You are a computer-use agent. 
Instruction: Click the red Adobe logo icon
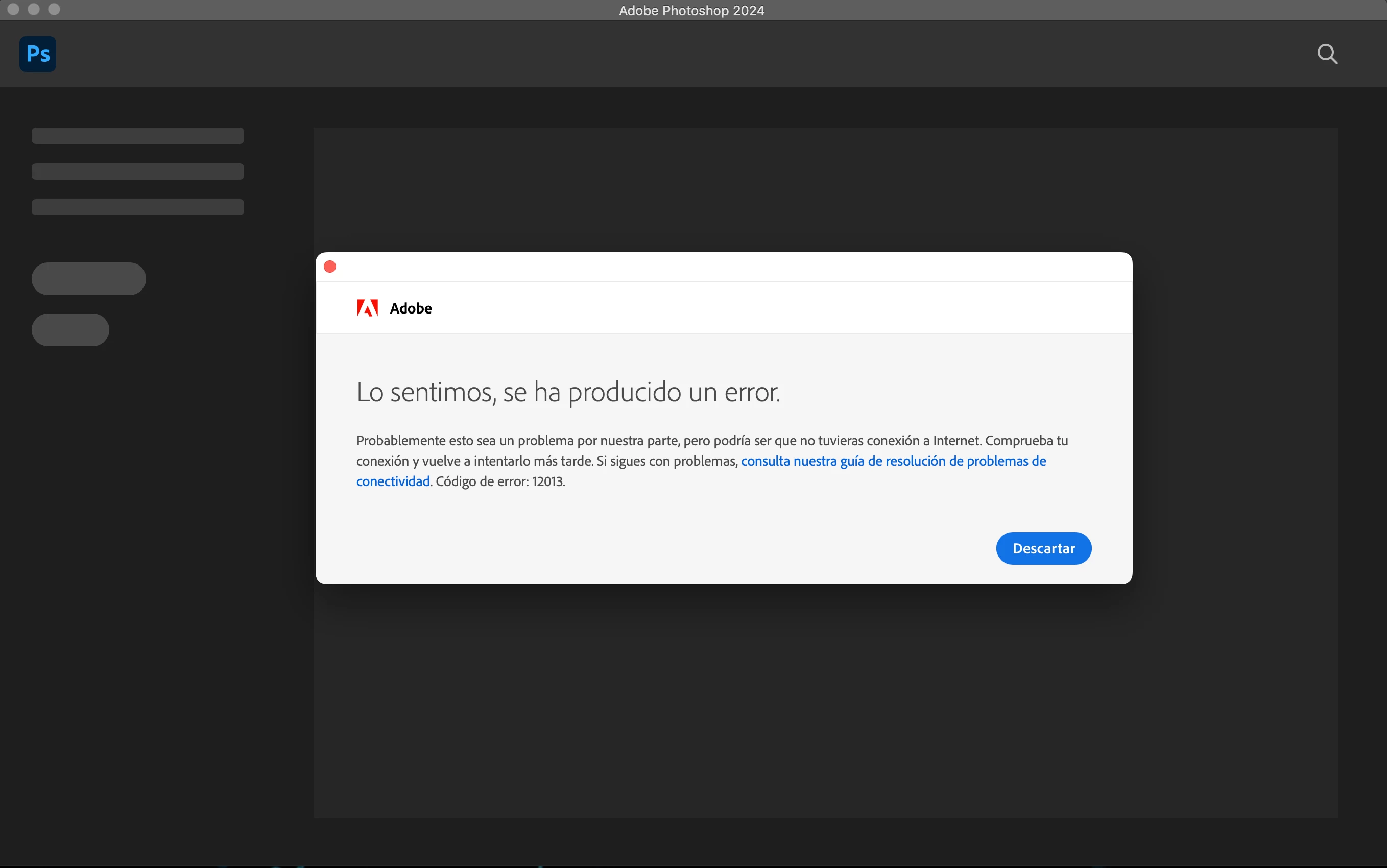click(x=367, y=308)
